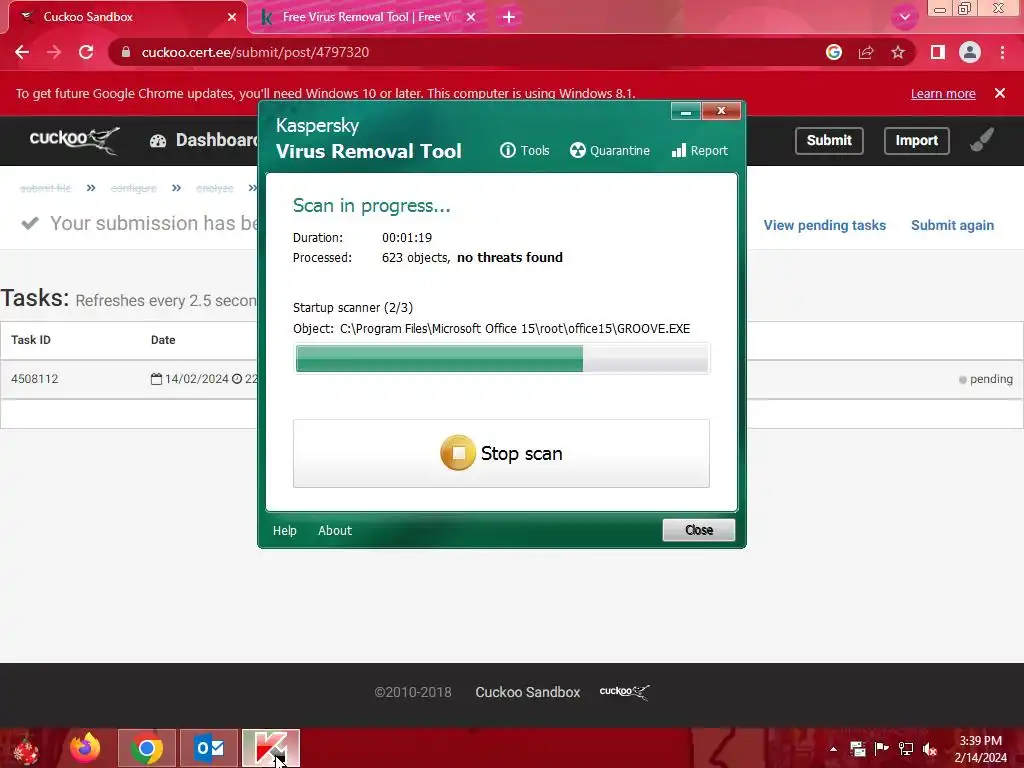Open Action Center flag icon
1024x768 pixels.
881,749
